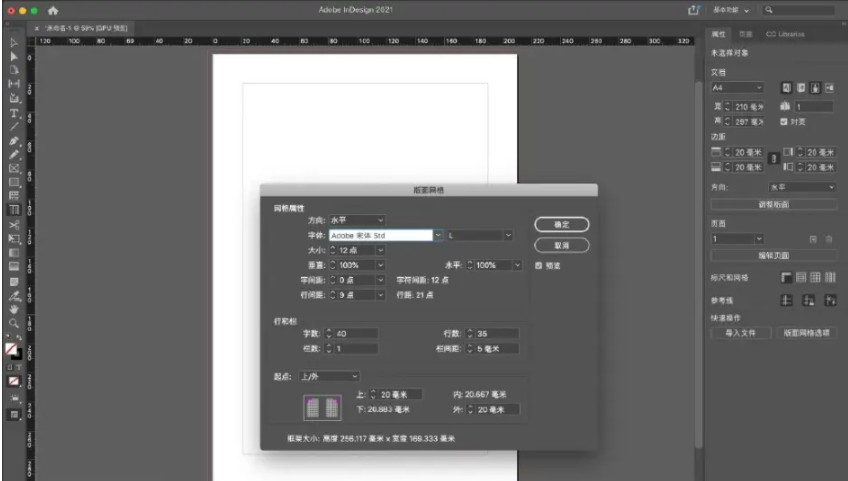Viewport: 848px width, 481px height.
Task: Select the Scissors tool
Action: tap(14, 225)
